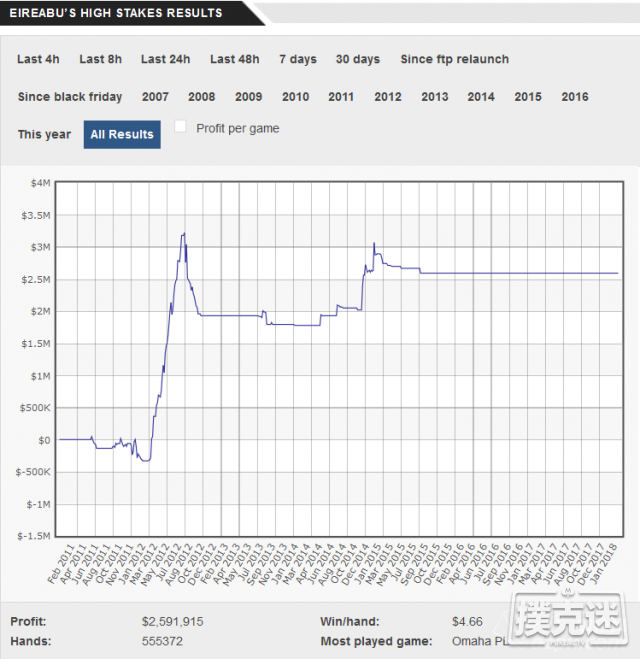Click the flat $2.6M line segment

pyautogui.click(x=519, y=273)
